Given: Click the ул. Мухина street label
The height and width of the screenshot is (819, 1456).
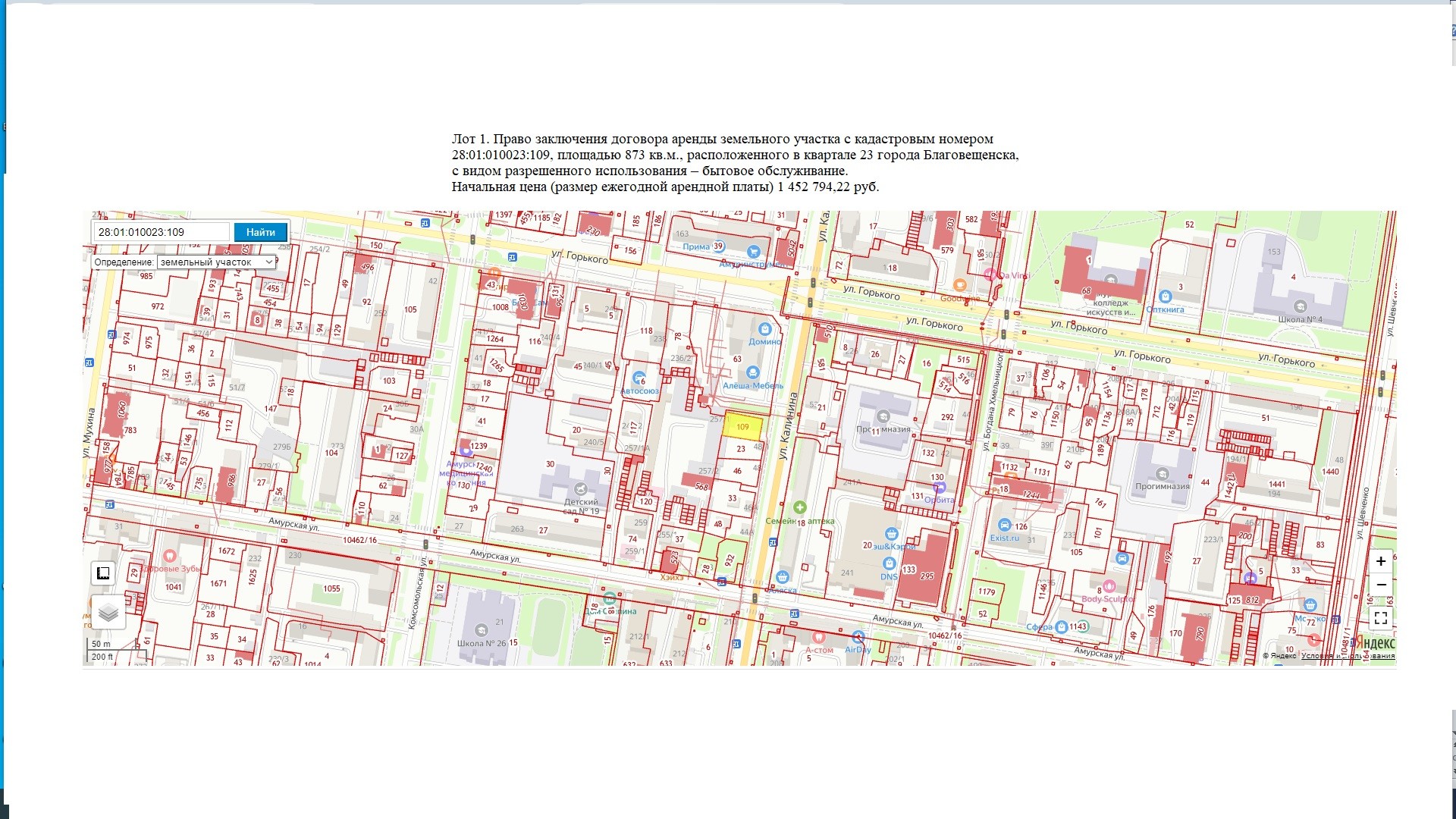Looking at the screenshot, I should click(89, 432).
